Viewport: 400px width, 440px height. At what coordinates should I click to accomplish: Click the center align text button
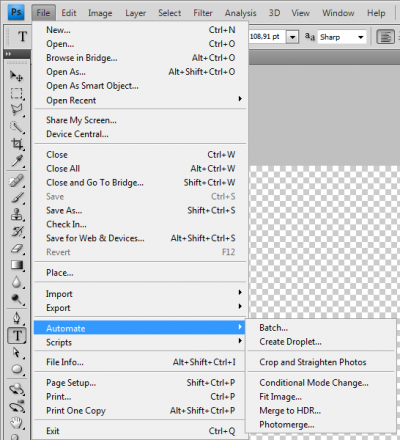coord(385,37)
